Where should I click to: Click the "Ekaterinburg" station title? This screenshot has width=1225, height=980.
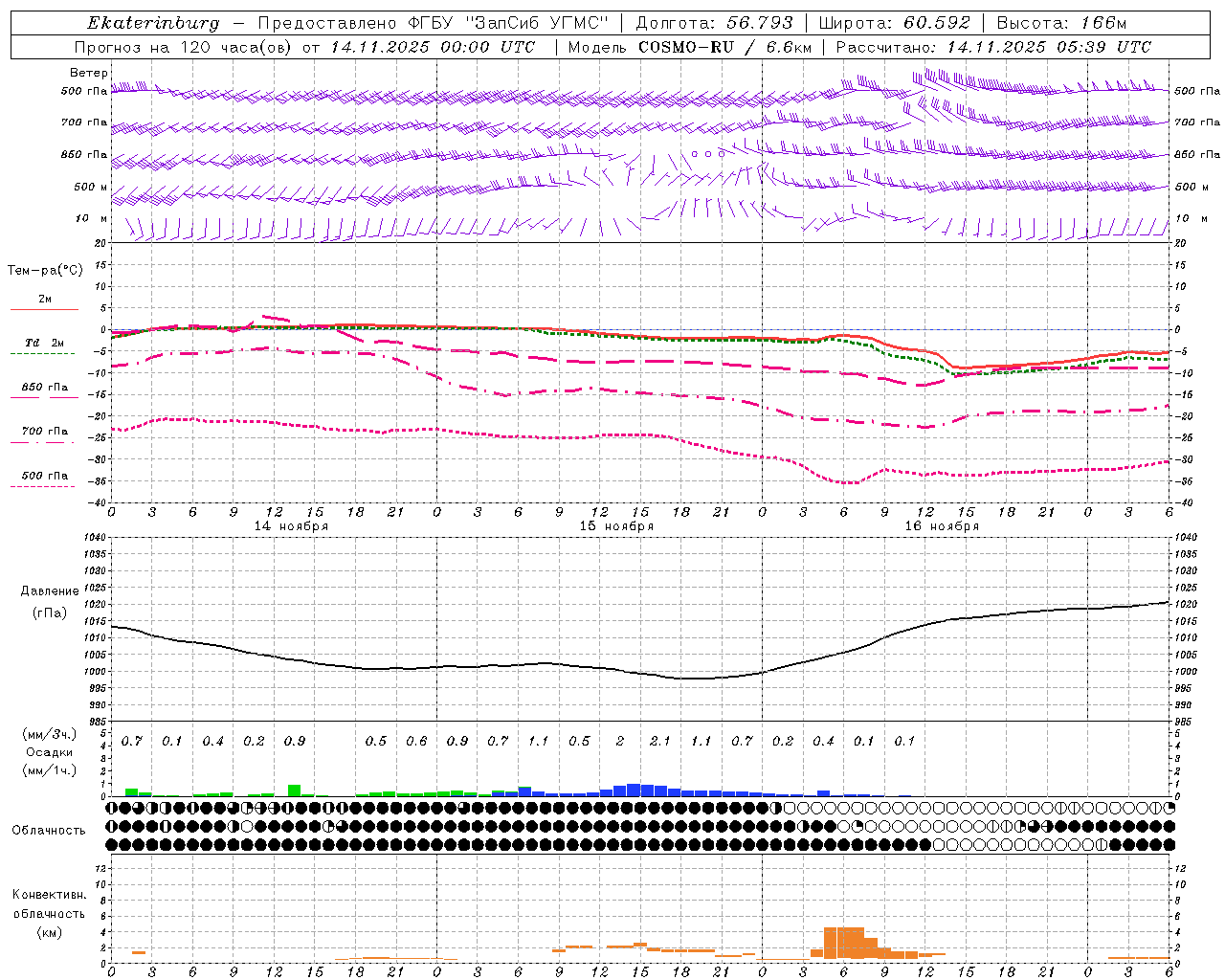click(153, 23)
